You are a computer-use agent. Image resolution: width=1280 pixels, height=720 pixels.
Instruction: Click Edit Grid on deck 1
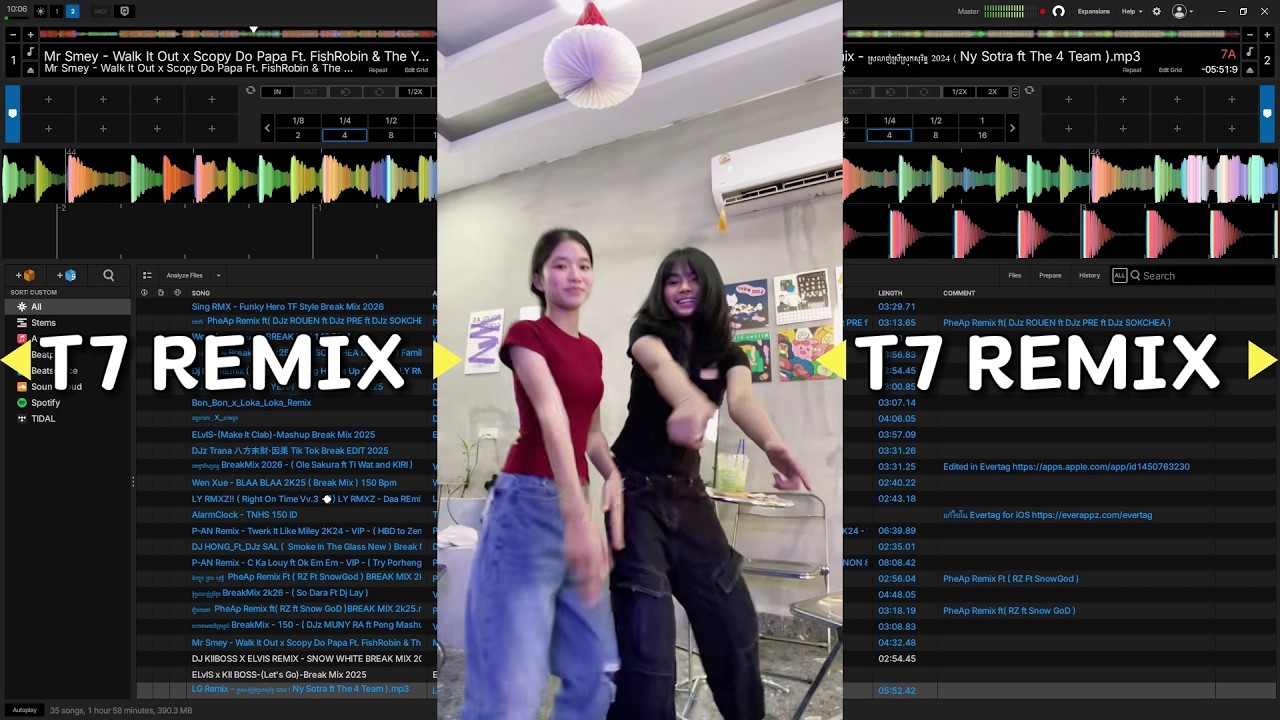click(x=416, y=70)
